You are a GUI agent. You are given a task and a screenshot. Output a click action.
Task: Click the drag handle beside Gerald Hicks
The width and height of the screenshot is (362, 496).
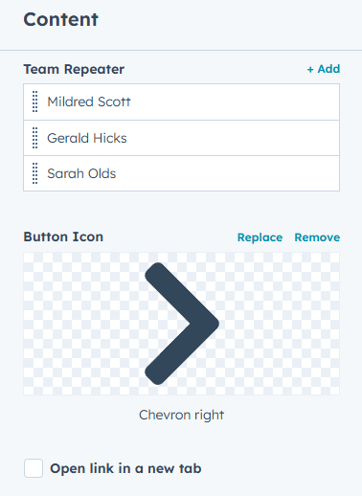[35, 138]
